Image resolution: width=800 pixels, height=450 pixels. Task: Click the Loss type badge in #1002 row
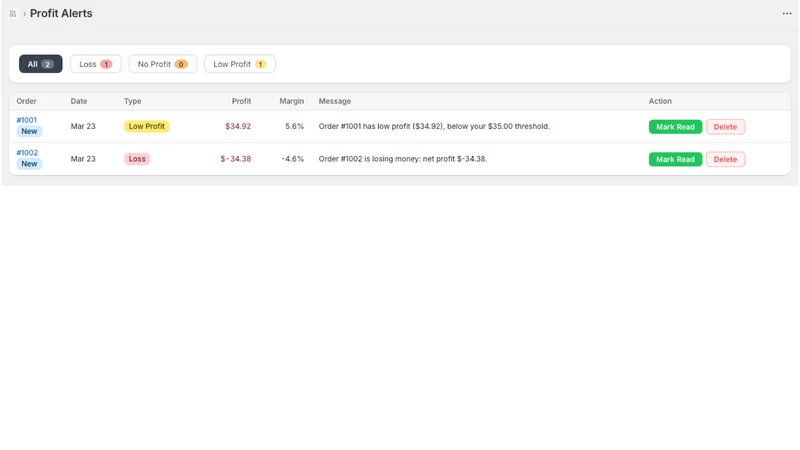pyautogui.click(x=137, y=159)
